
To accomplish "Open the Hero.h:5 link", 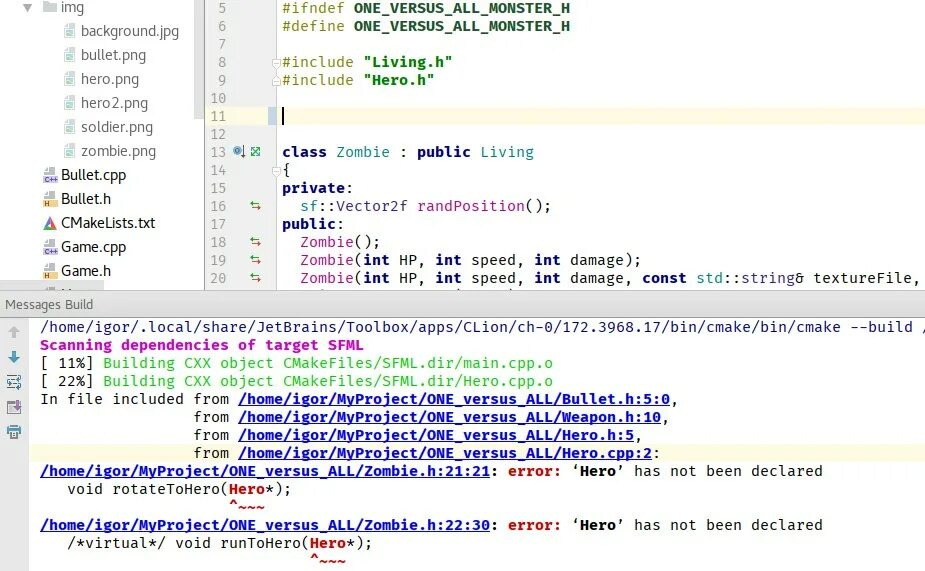I will 436,435.
